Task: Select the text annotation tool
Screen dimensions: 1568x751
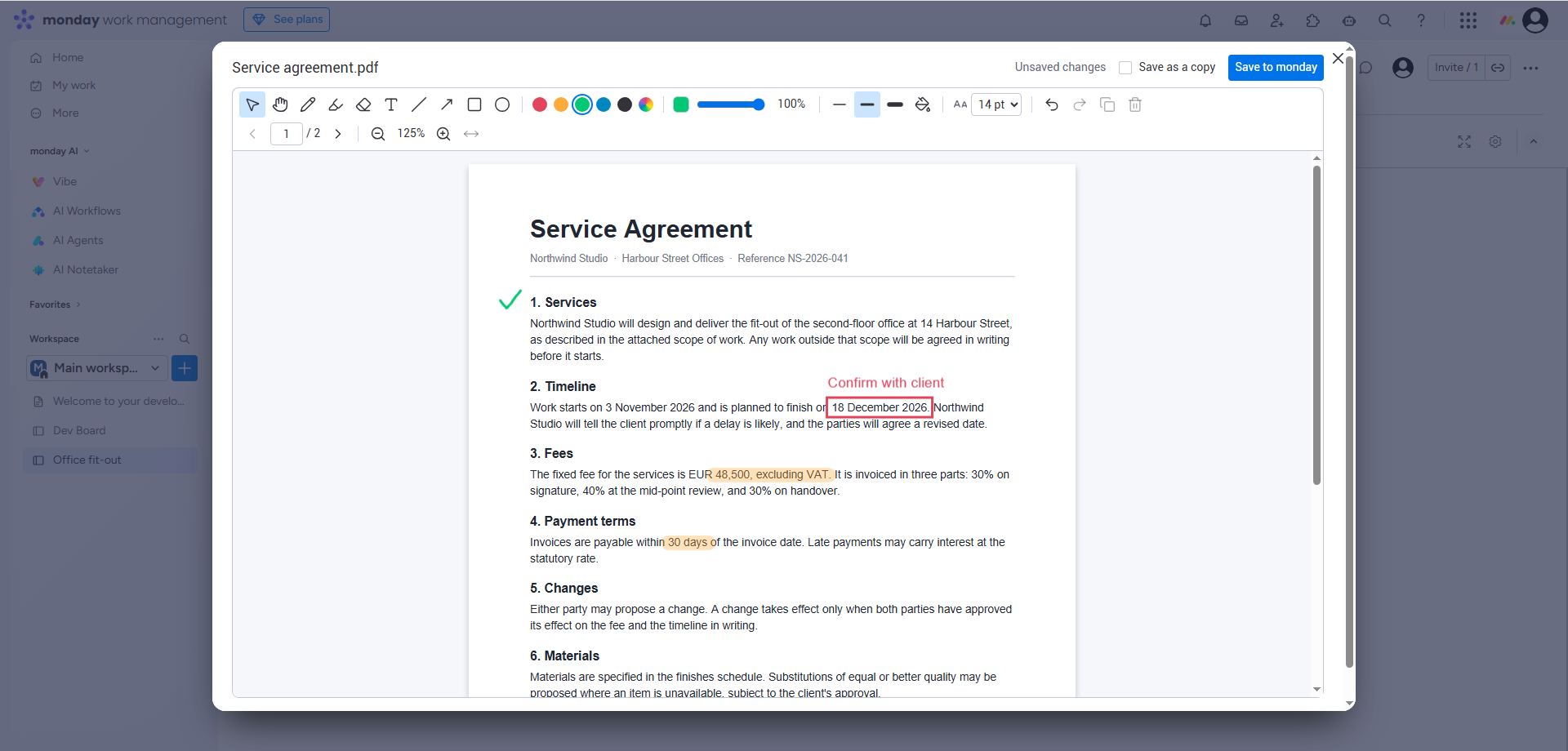Action: (391, 104)
